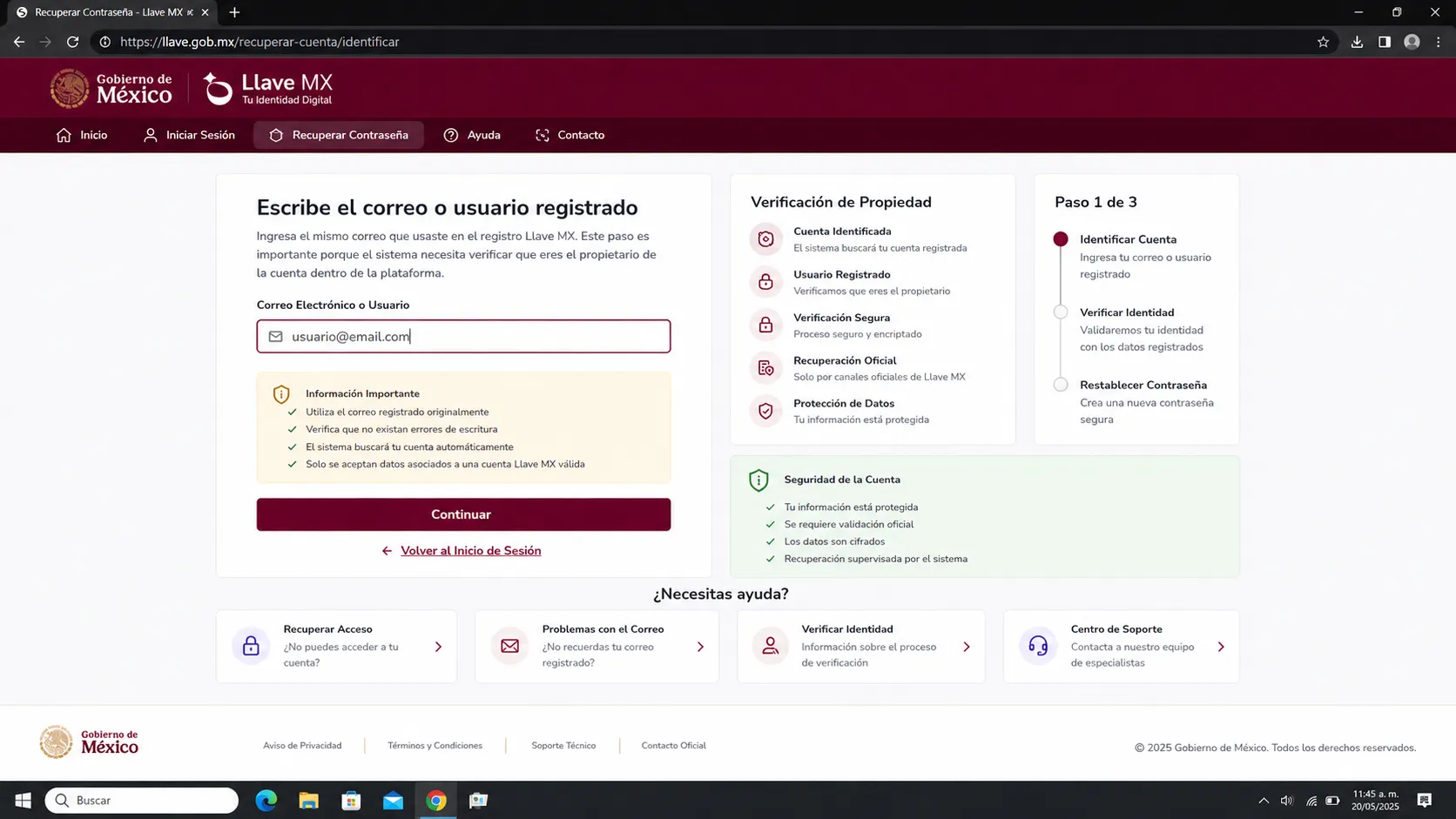Click the green shield icon by Seguridad de la Cuenta
Screen dimensions: 1456x819
[x=758, y=480]
